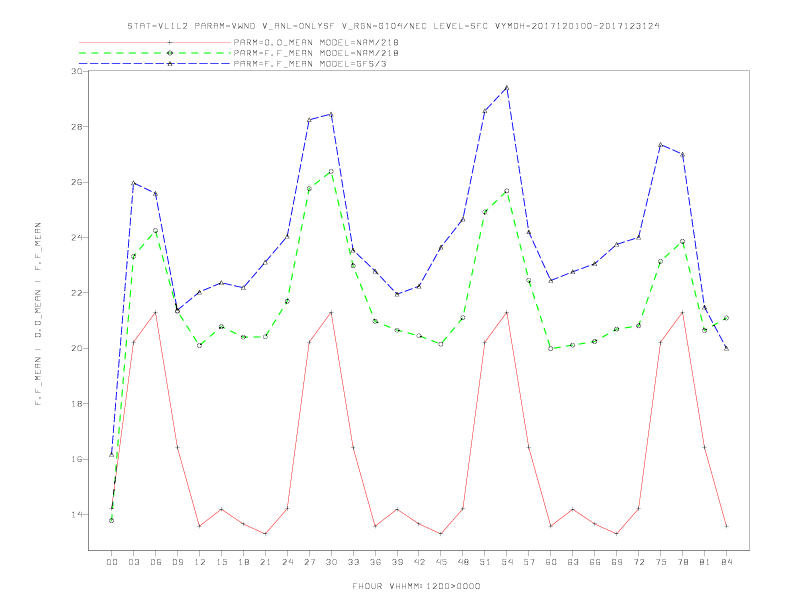Click y-axis tick label 26
Image resolution: width=792 pixels, height=612 pixels.
[x=77, y=182]
